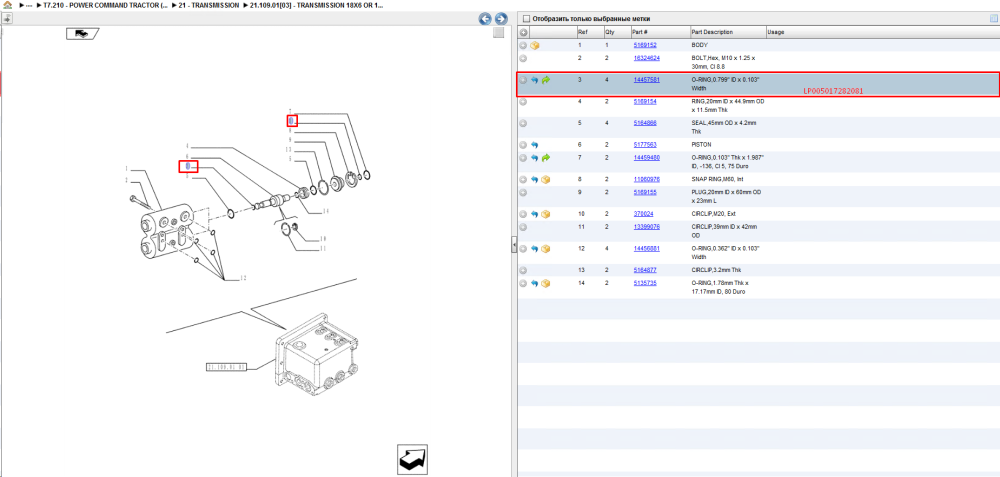
Task: Open part number 5135735 link
Action: (645, 283)
